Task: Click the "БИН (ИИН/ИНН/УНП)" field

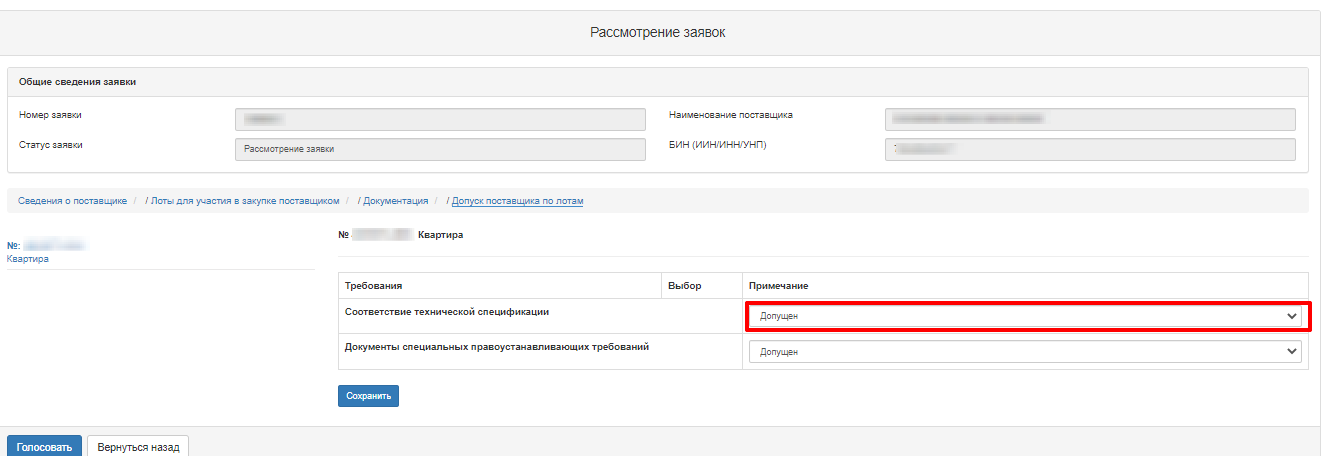Action: pos(1089,149)
